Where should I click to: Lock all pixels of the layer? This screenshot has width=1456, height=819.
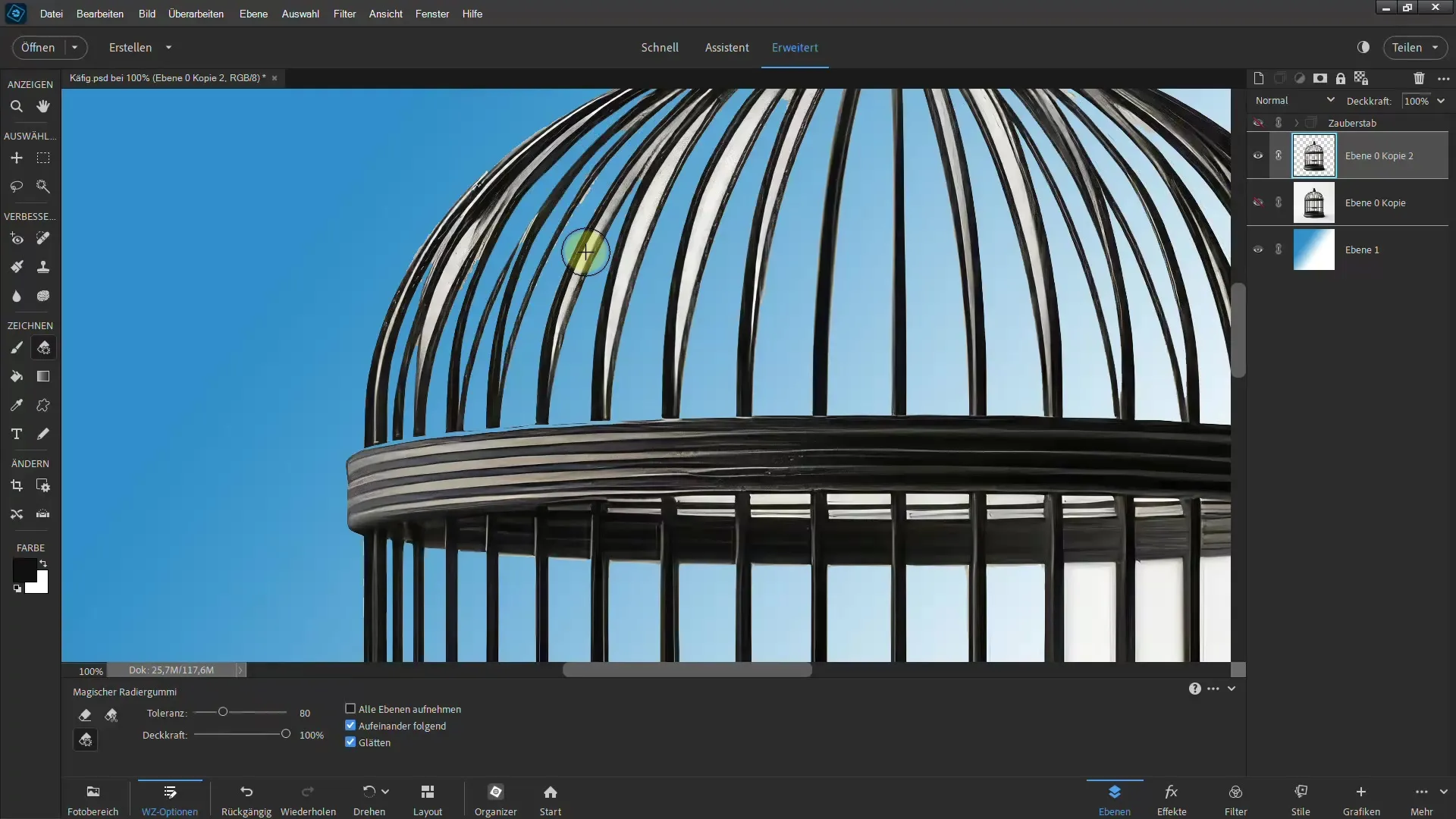tap(1341, 78)
